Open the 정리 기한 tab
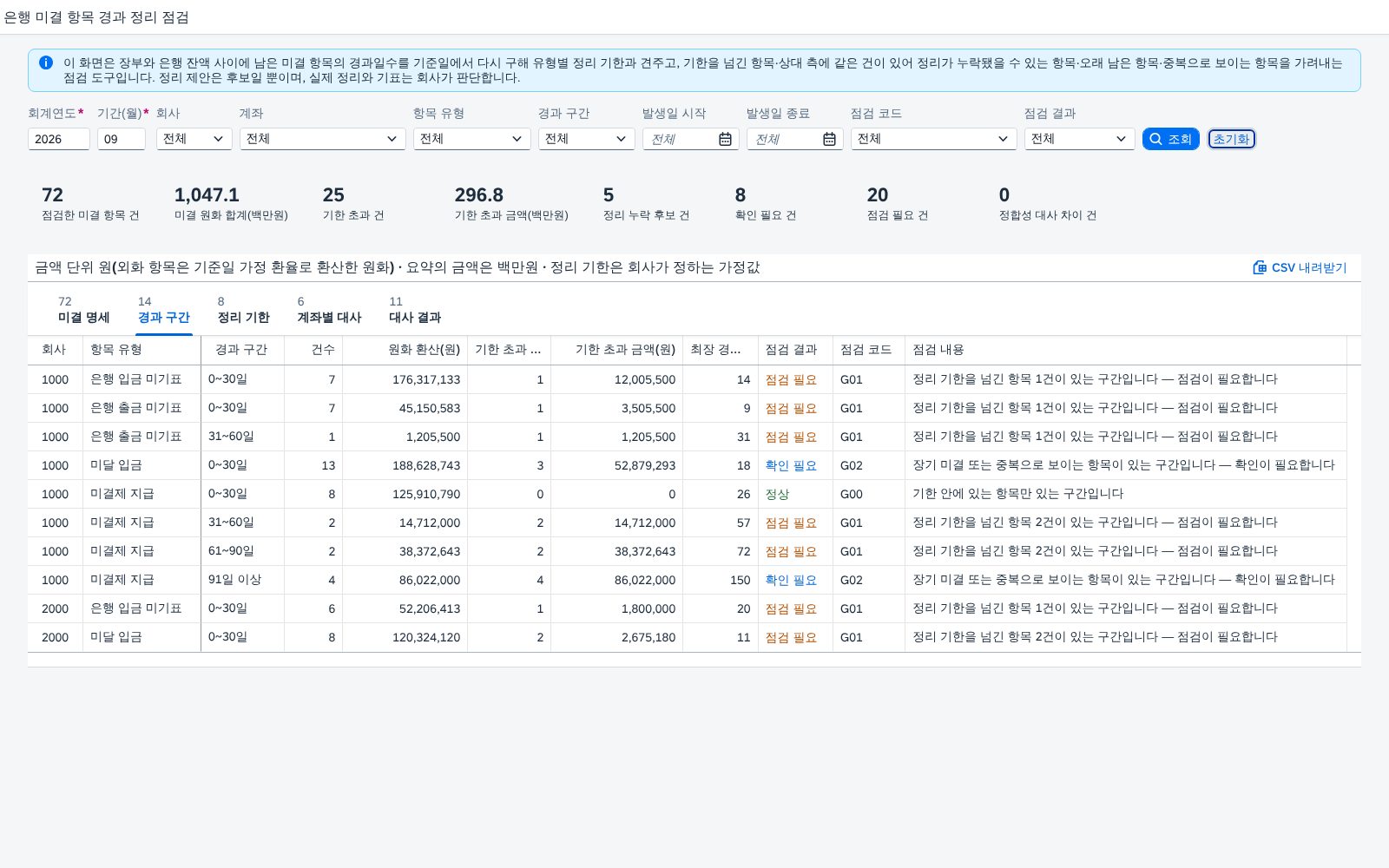Screen dimensions: 1389x868 point(243,310)
